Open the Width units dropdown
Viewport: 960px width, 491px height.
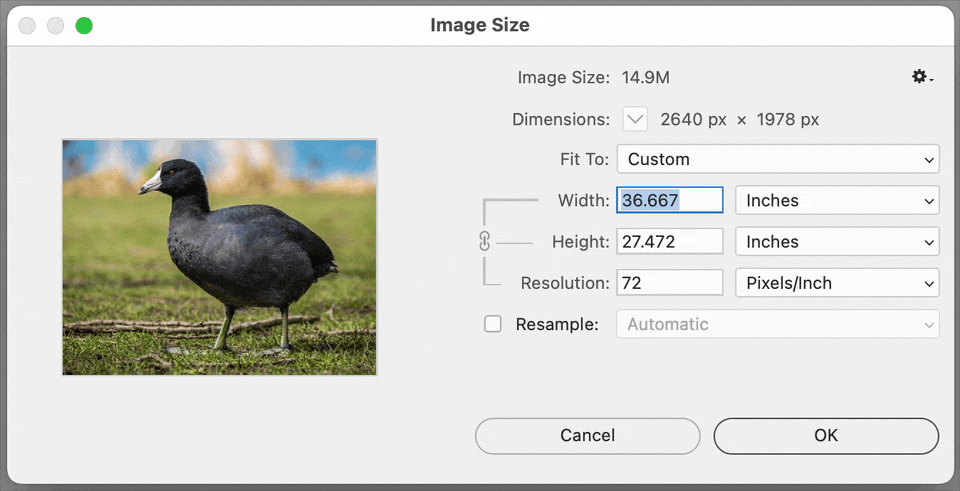click(836, 200)
